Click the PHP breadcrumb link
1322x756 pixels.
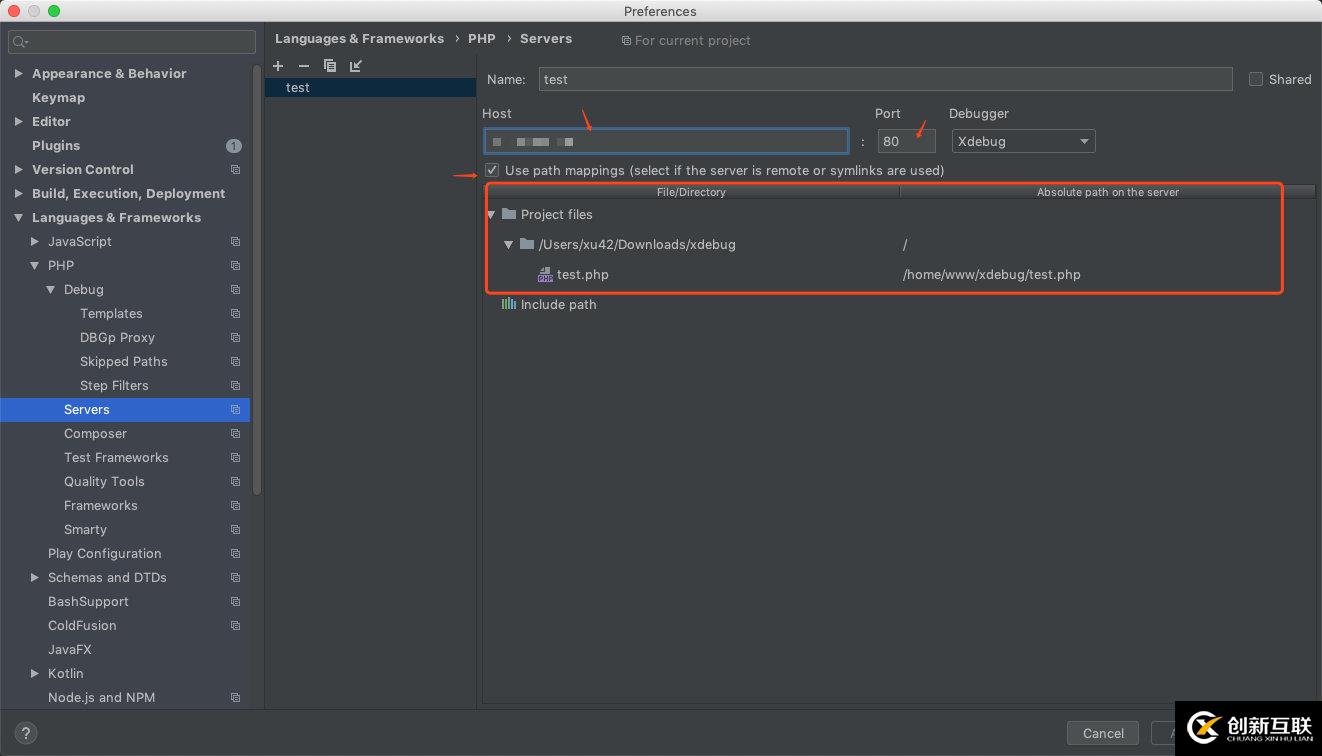[481, 39]
